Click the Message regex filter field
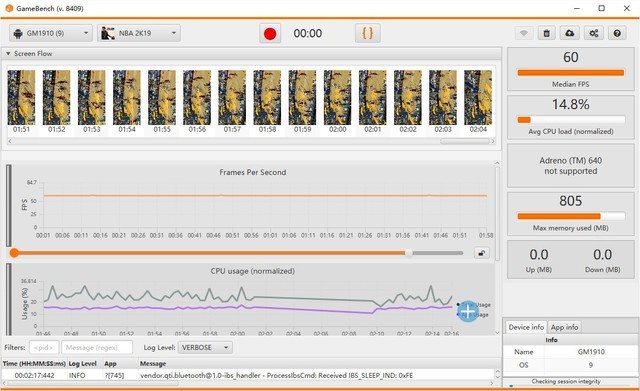Screen dimensions: 640x391 point(97,348)
